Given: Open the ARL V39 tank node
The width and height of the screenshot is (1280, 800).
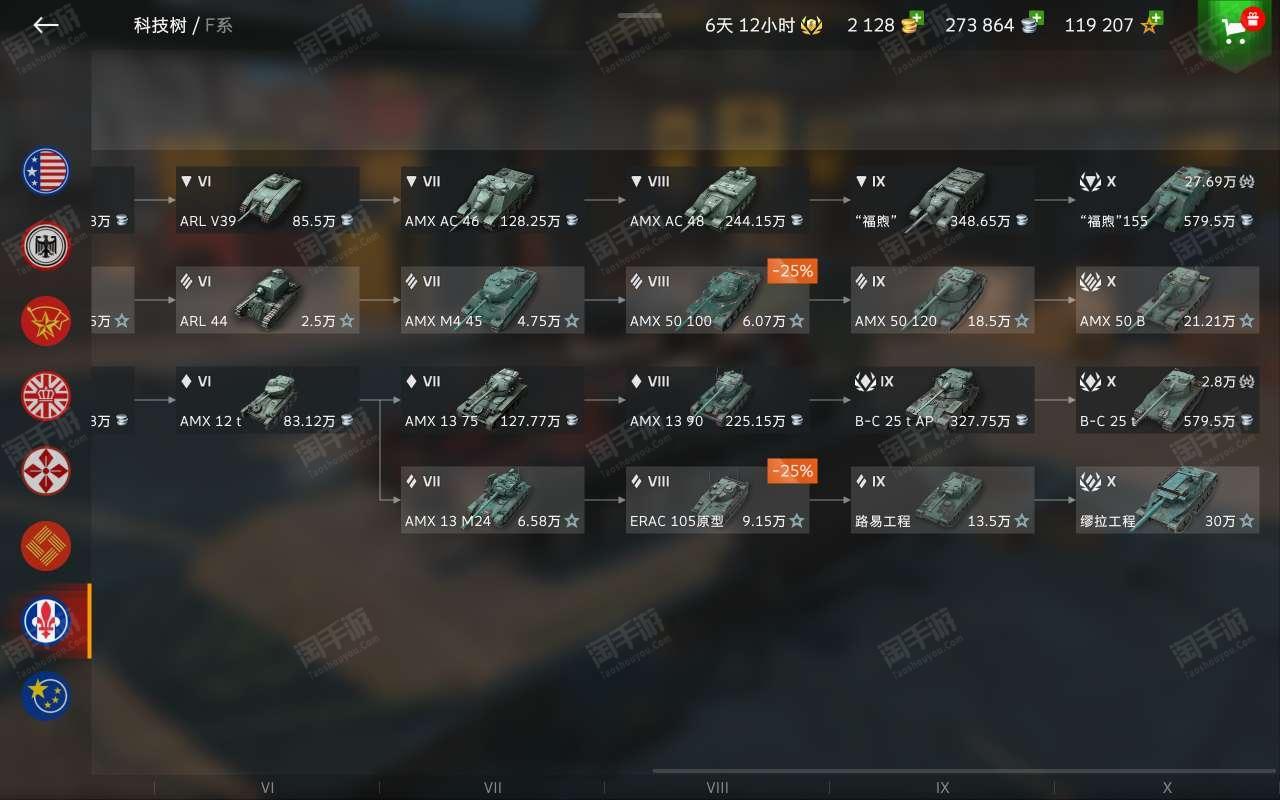Looking at the screenshot, I should (267, 200).
